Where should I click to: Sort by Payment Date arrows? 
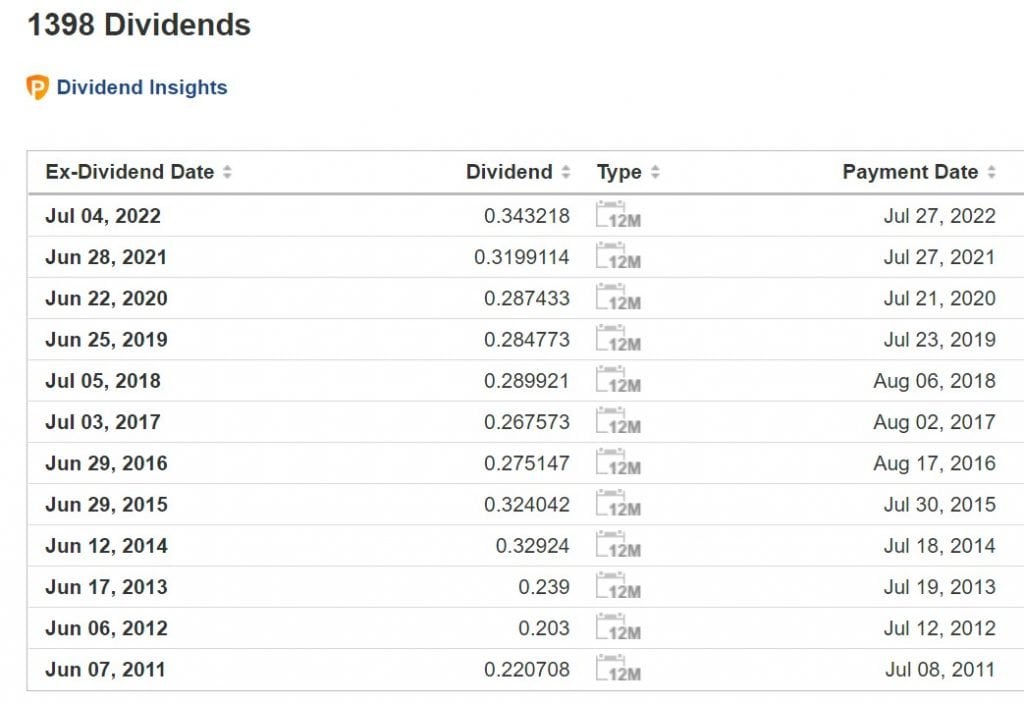(x=991, y=172)
